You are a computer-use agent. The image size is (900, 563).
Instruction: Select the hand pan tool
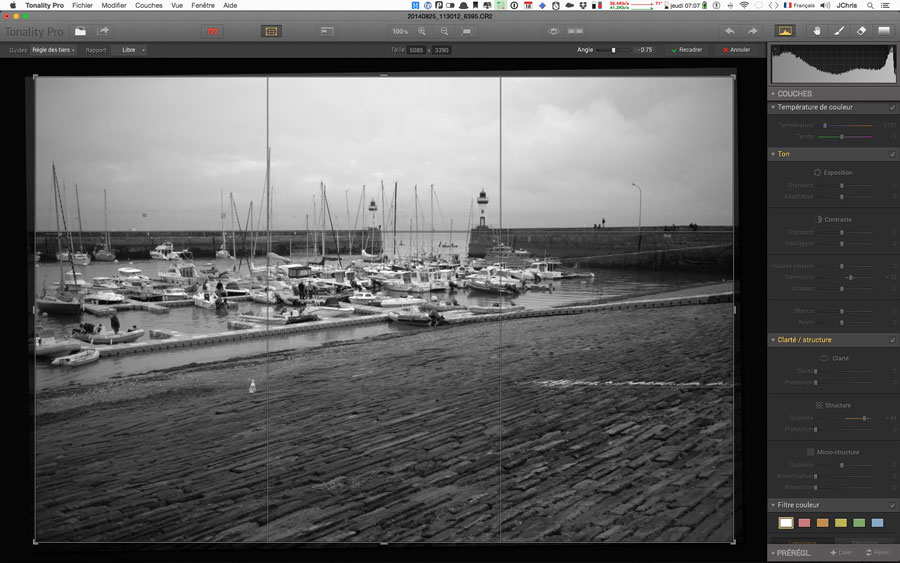(816, 32)
